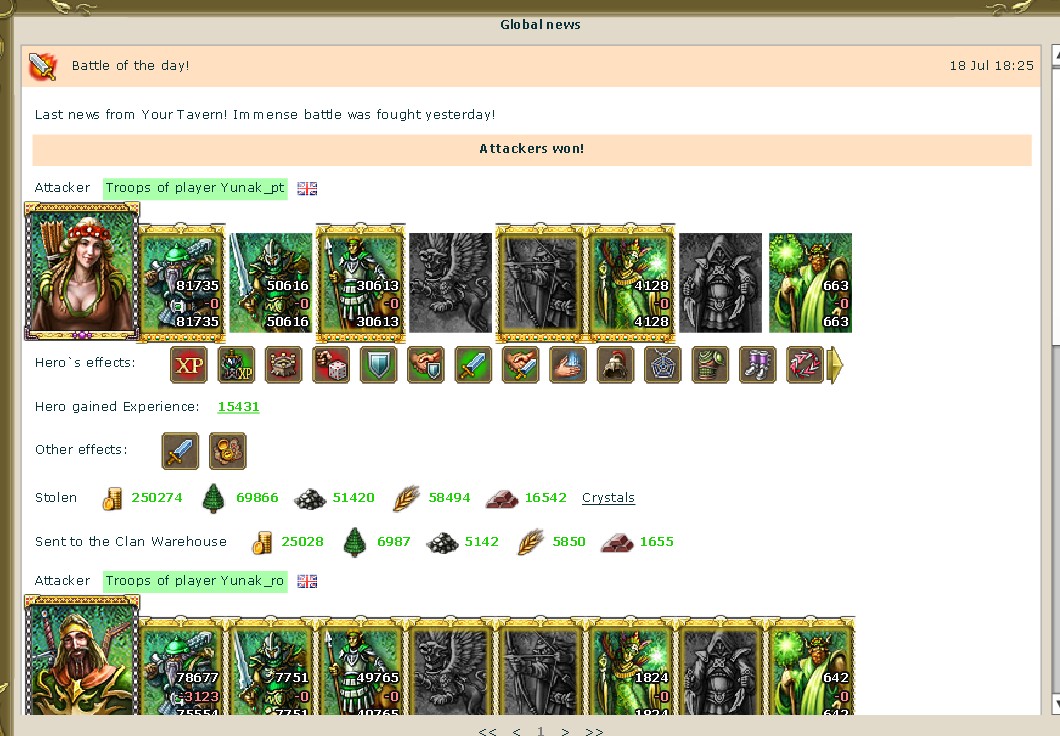The image size is (1060, 736).
Task: Go to the next news page
Action: [565, 731]
